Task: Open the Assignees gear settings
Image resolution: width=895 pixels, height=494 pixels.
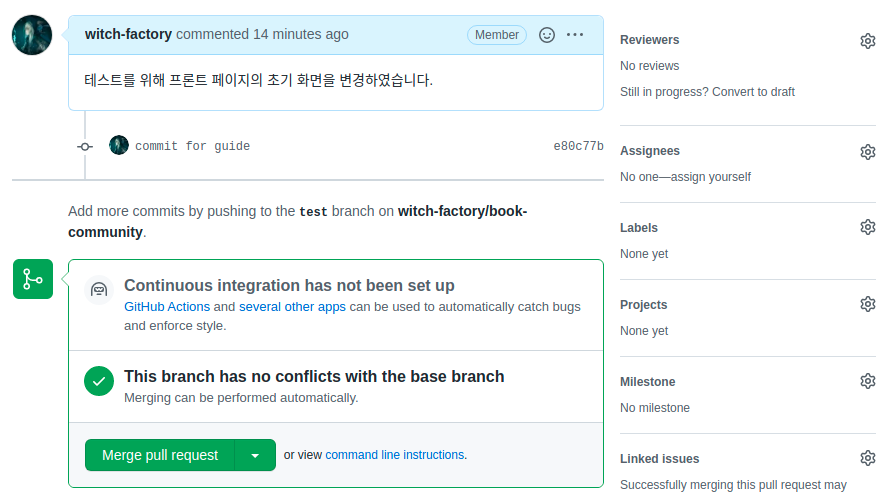Action: (867, 152)
